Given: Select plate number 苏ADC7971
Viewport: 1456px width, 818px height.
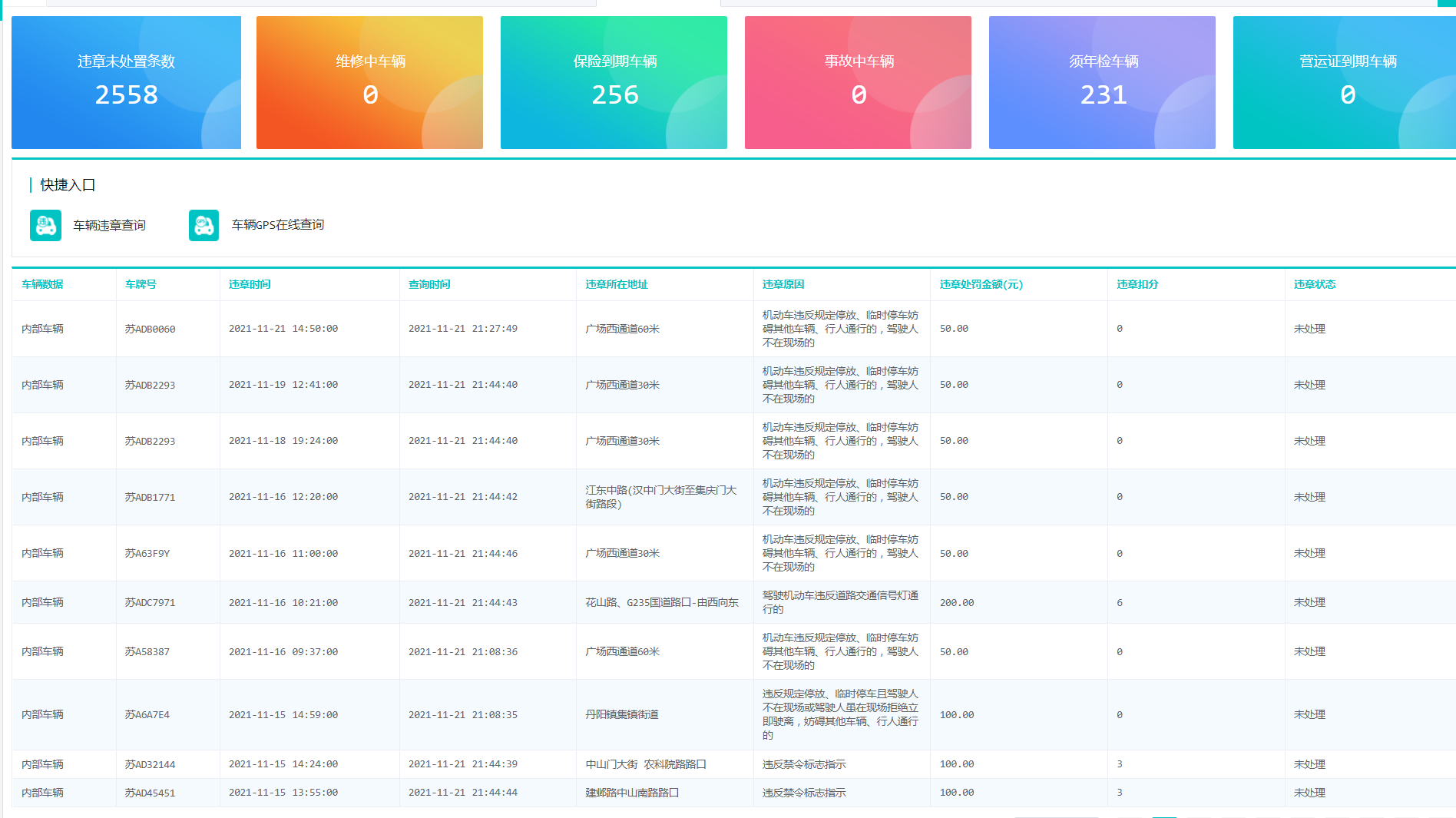Looking at the screenshot, I should tap(150, 602).
